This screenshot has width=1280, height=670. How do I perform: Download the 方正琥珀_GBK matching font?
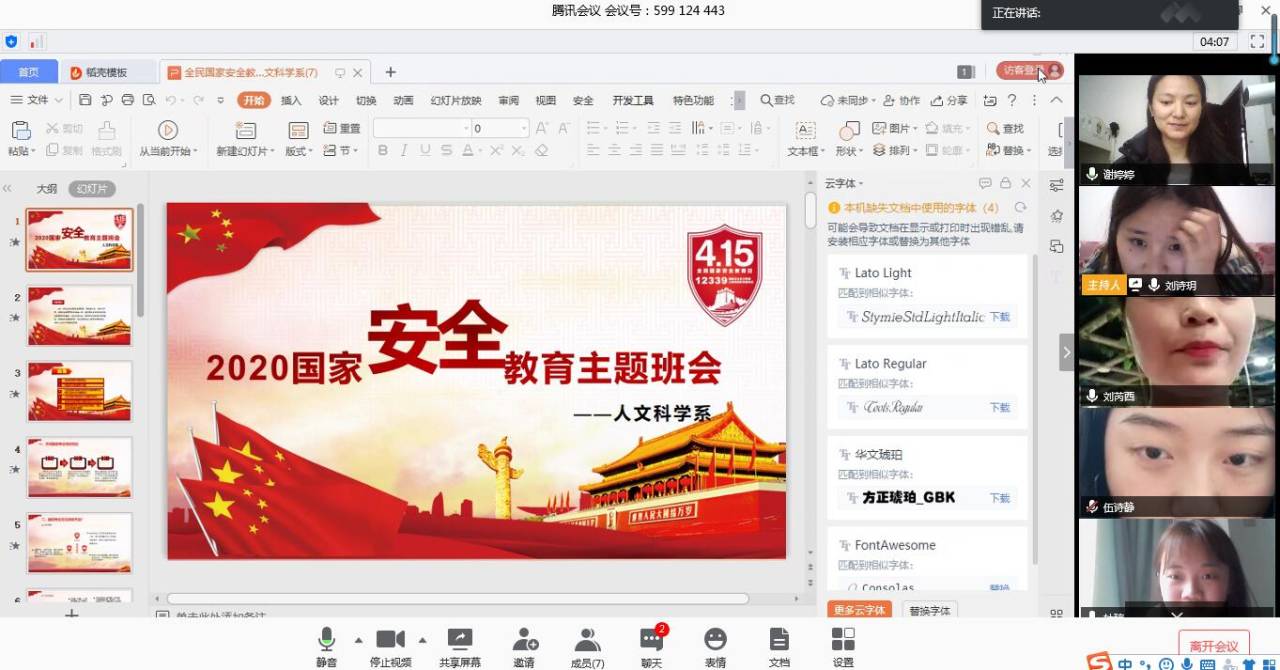(x=999, y=498)
